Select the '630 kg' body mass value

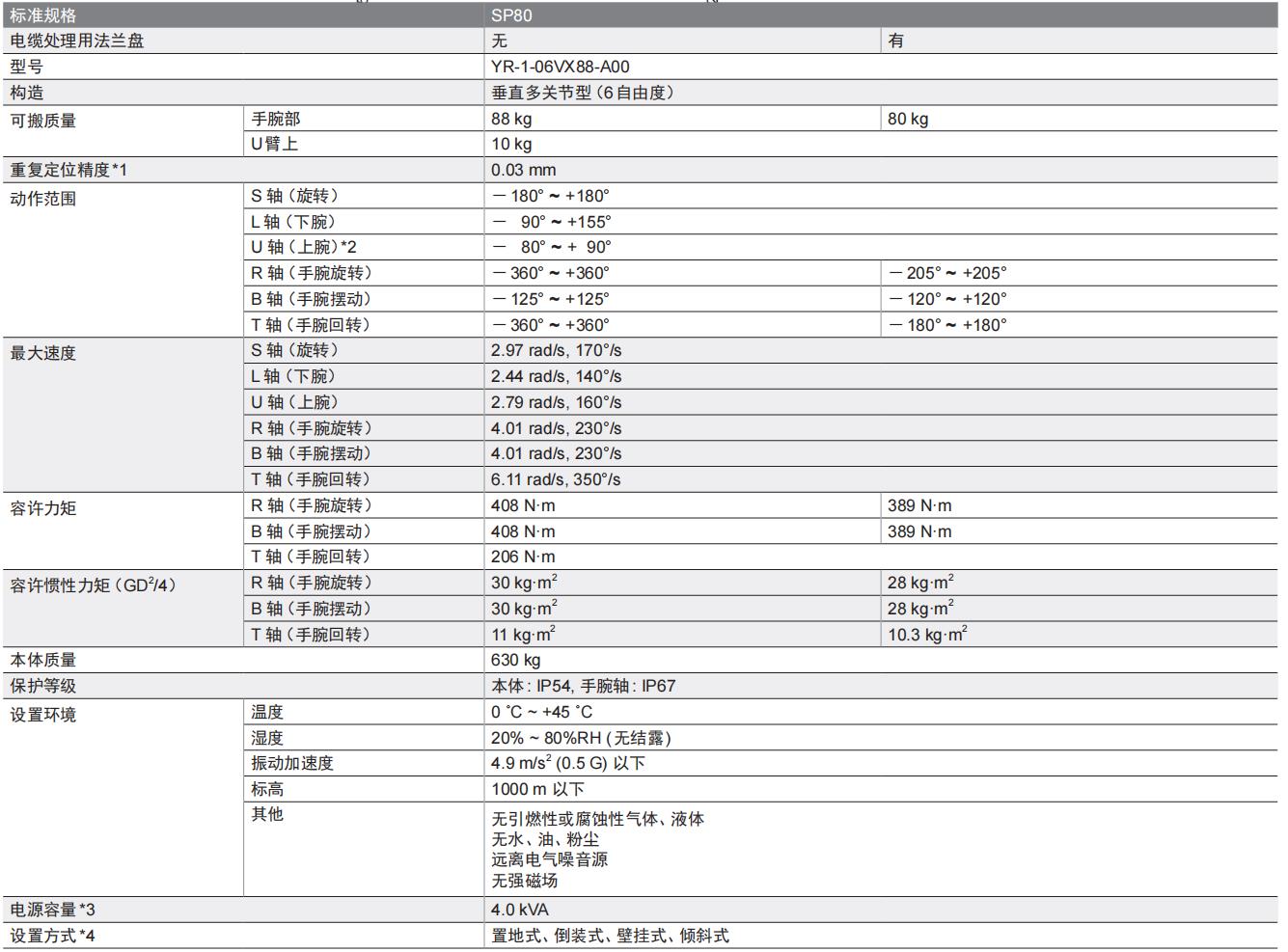coord(516,660)
